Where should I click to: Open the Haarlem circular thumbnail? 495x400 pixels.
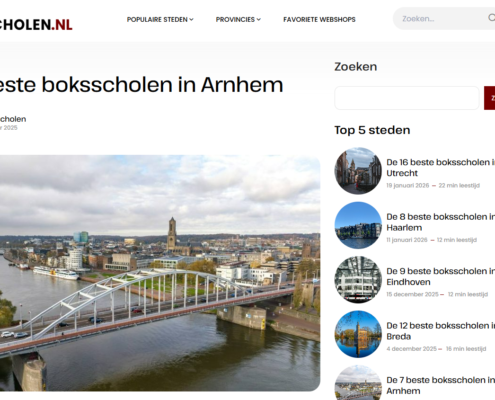[358, 225]
